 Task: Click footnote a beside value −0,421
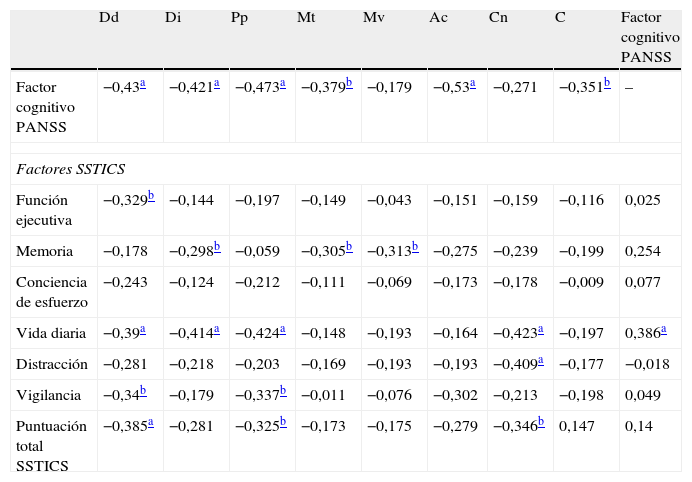point(215,85)
